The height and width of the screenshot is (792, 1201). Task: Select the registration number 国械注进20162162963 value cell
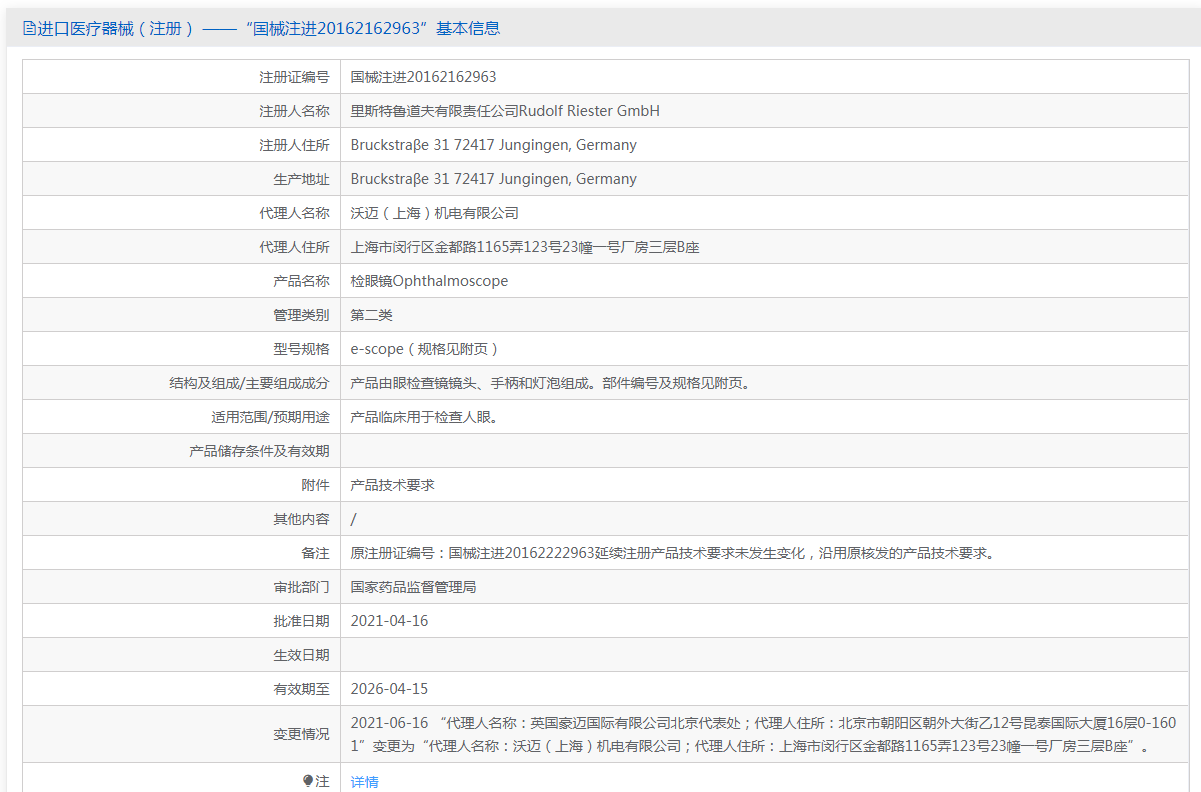click(423, 77)
